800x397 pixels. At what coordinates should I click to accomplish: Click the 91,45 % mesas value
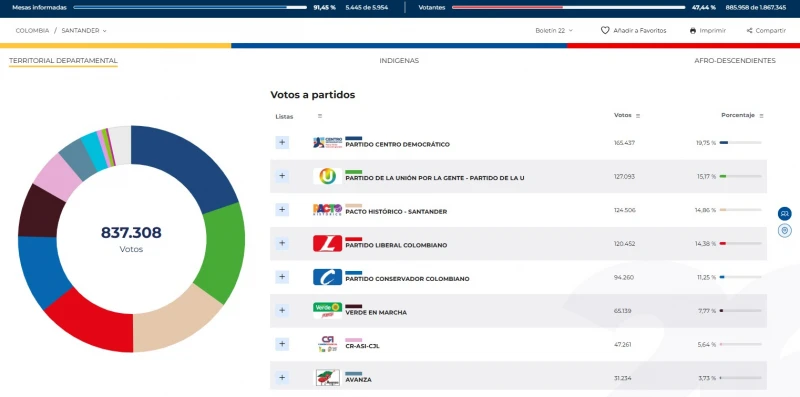pyautogui.click(x=324, y=8)
